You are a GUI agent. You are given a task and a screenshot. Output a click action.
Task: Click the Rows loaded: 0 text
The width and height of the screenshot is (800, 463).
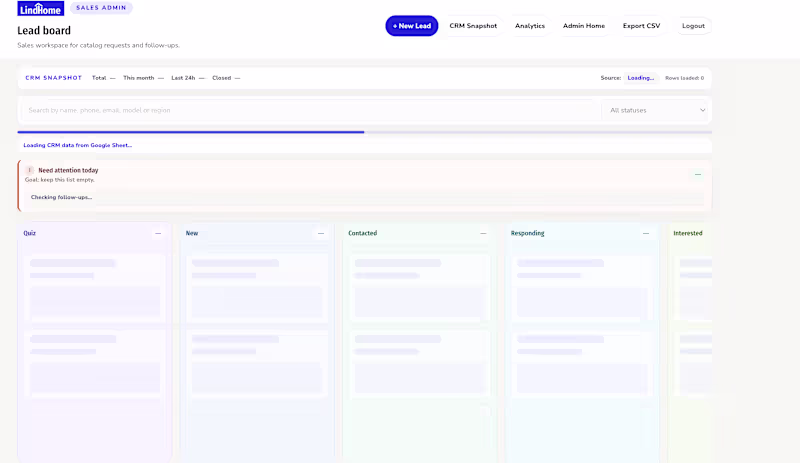pos(684,78)
